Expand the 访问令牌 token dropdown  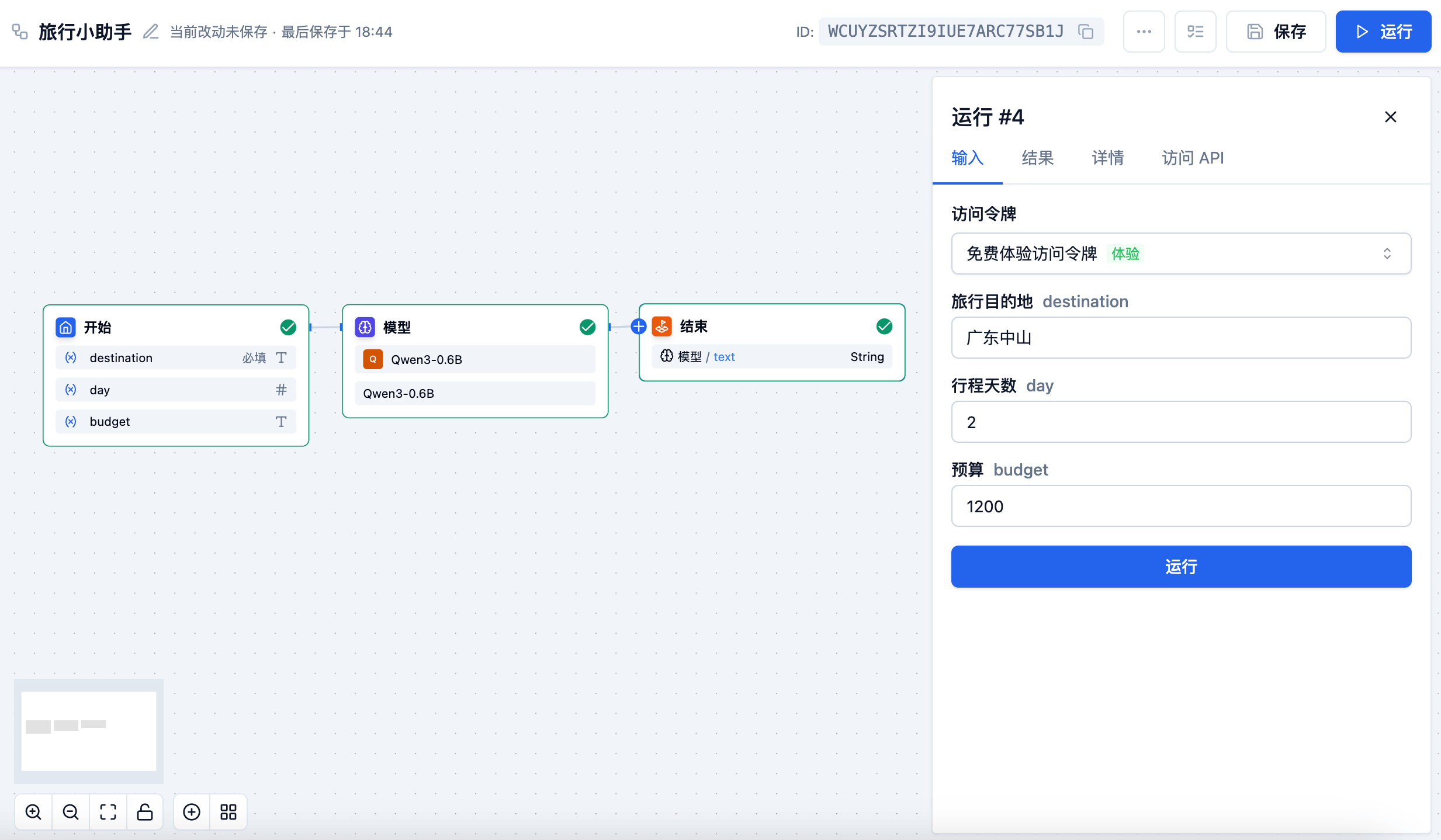pos(1181,254)
